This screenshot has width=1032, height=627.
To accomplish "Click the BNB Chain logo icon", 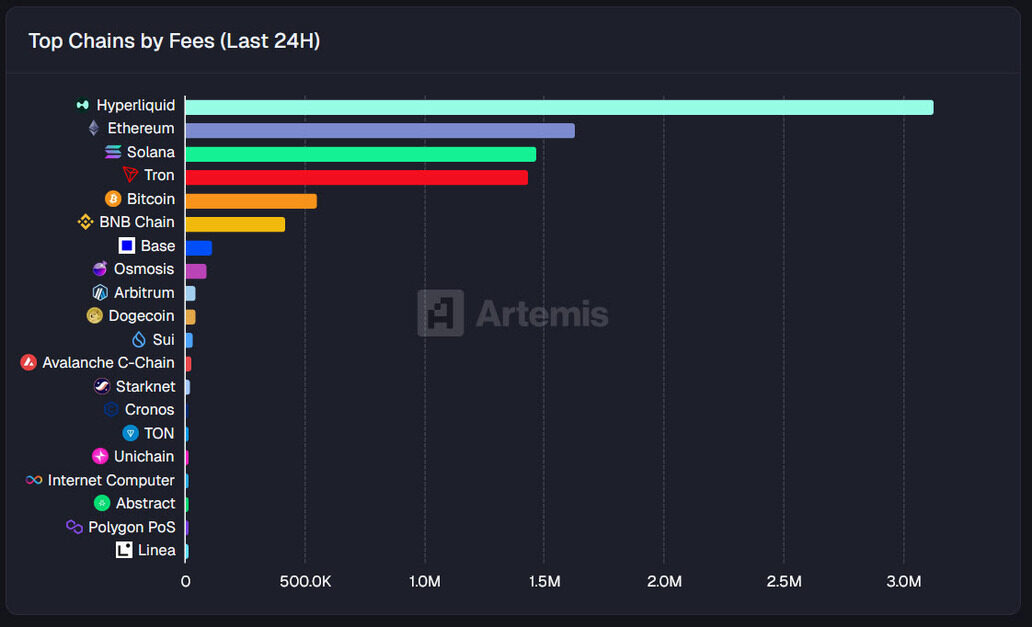I will pyautogui.click(x=86, y=222).
